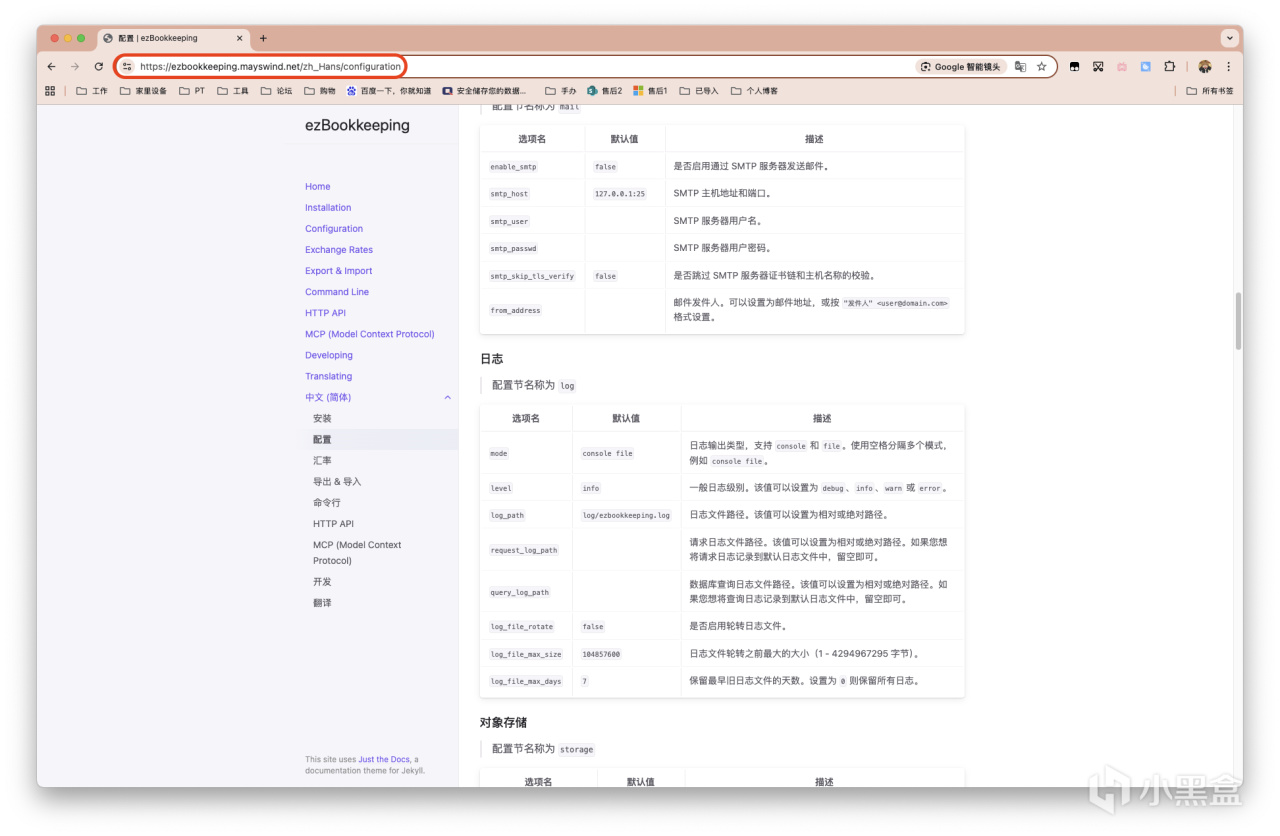Click the enable_smtp option name

pyautogui.click(x=513, y=167)
